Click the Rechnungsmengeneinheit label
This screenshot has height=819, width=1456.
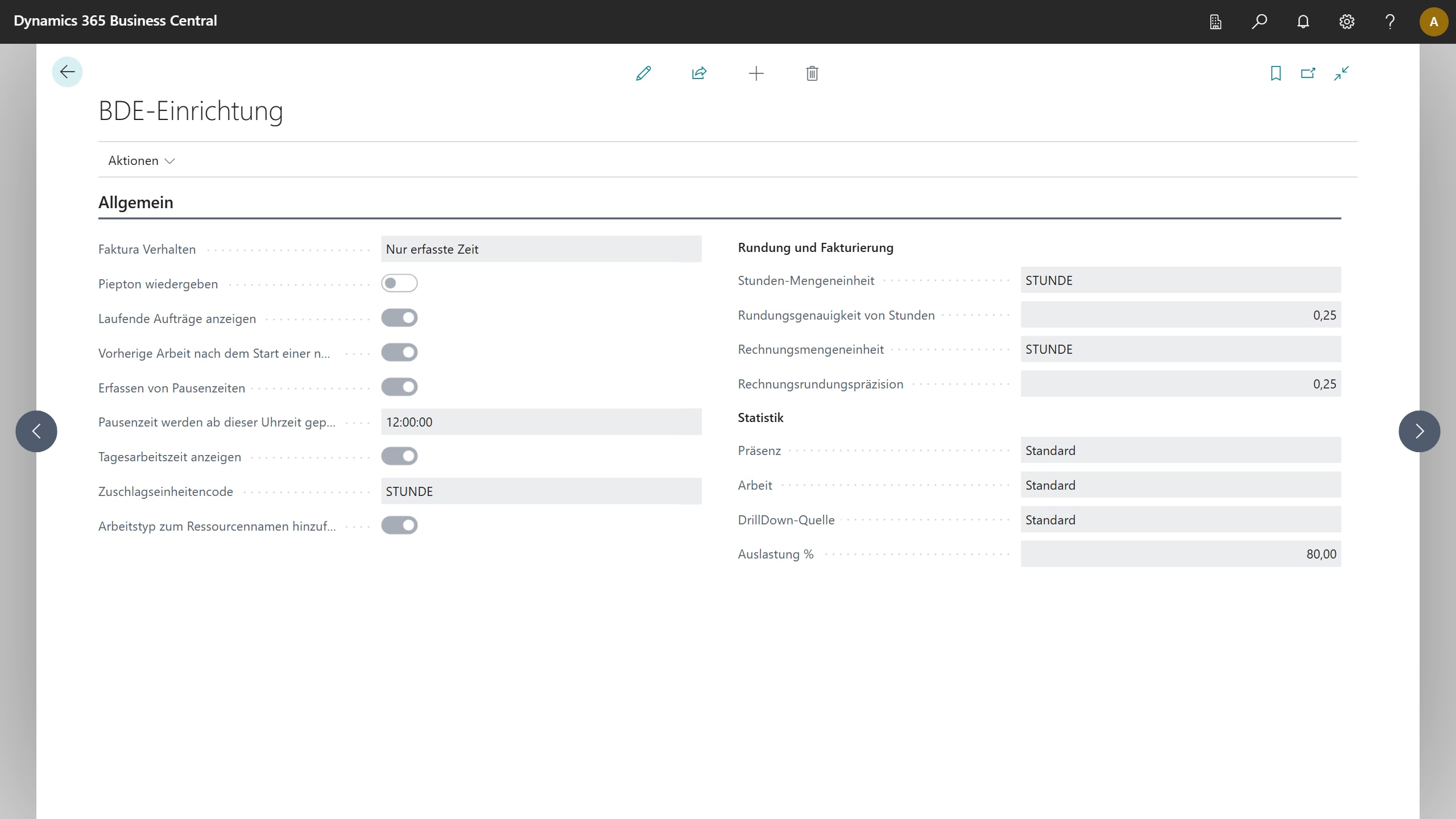(811, 350)
